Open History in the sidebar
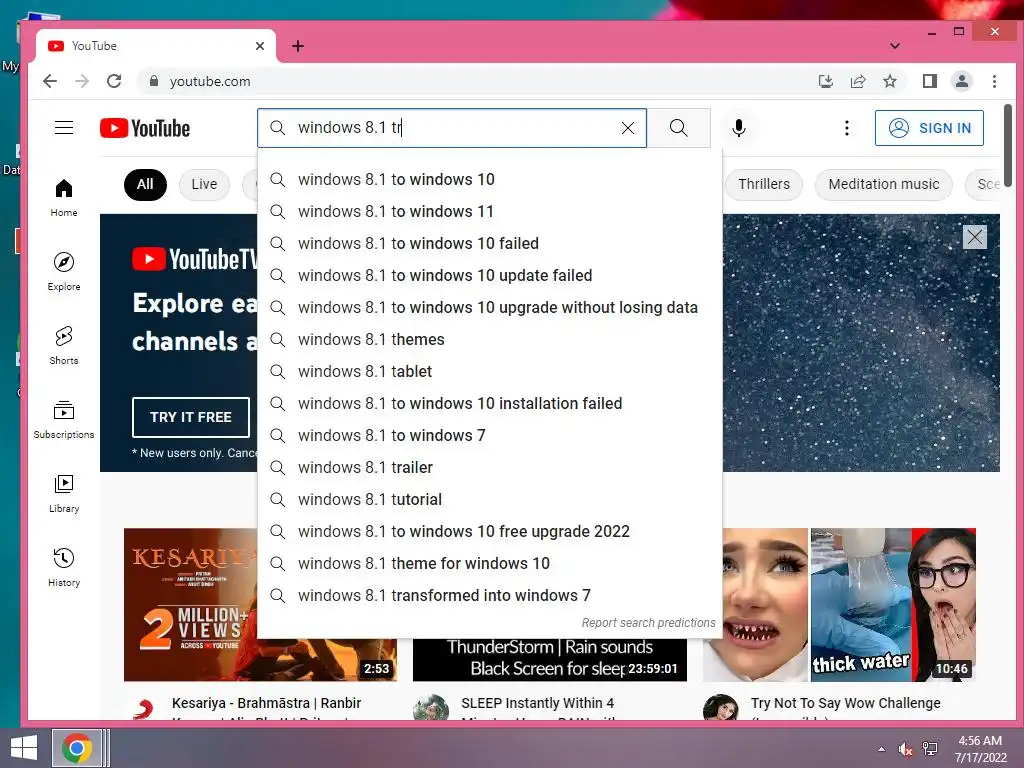Image resolution: width=1024 pixels, height=768 pixels. pyautogui.click(x=64, y=568)
